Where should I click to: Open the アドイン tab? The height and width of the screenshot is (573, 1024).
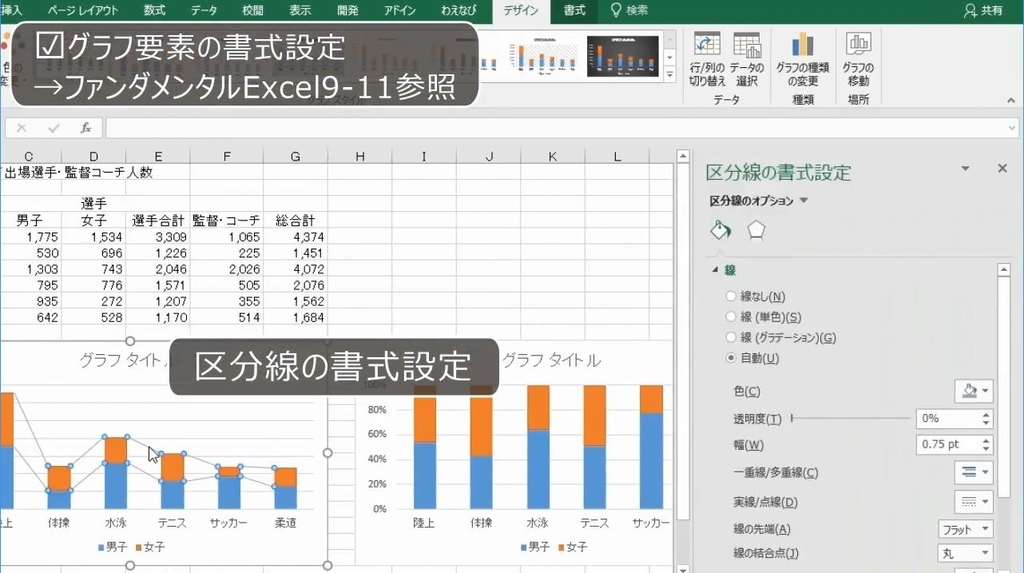click(400, 10)
